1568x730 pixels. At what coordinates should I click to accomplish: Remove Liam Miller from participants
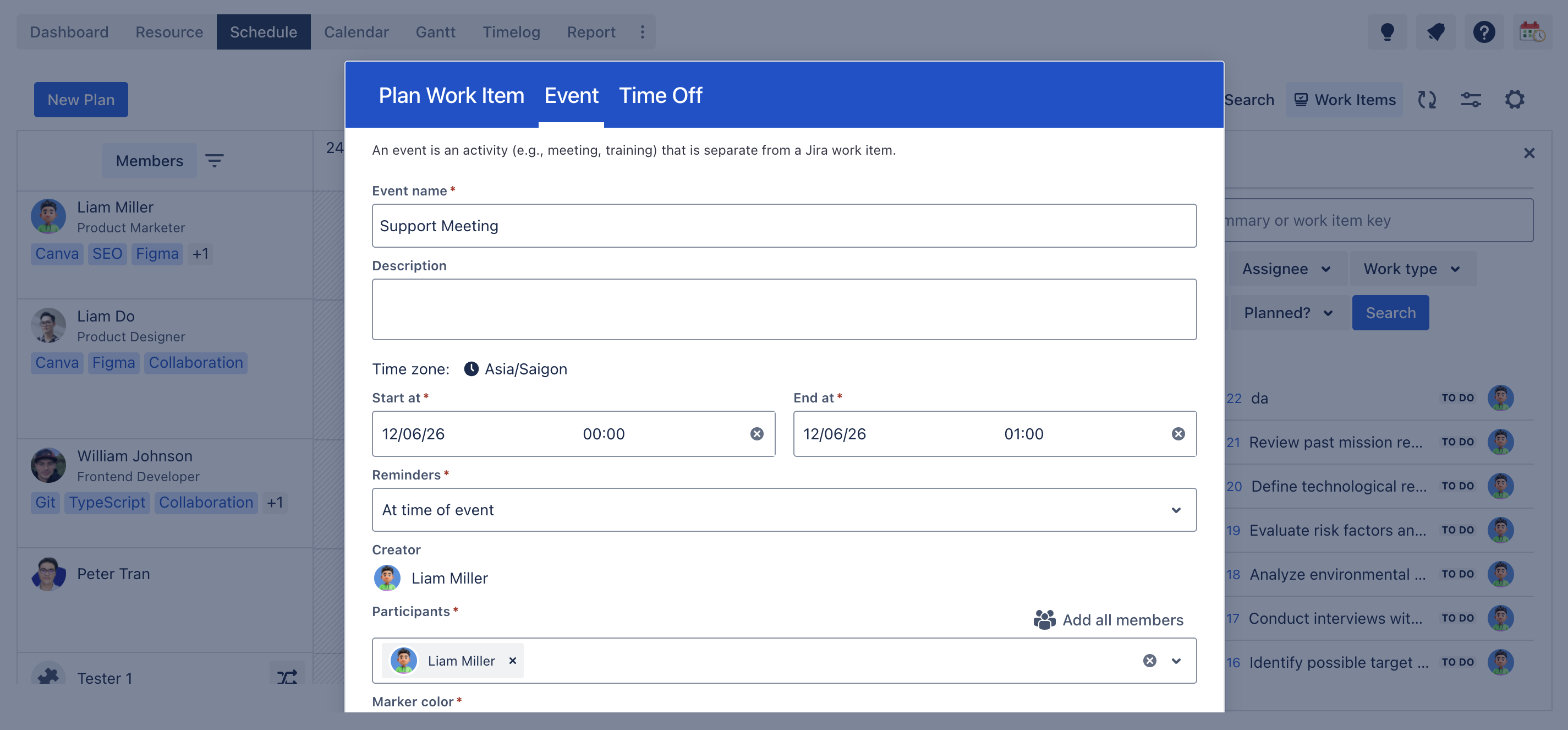pyautogui.click(x=513, y=661)
